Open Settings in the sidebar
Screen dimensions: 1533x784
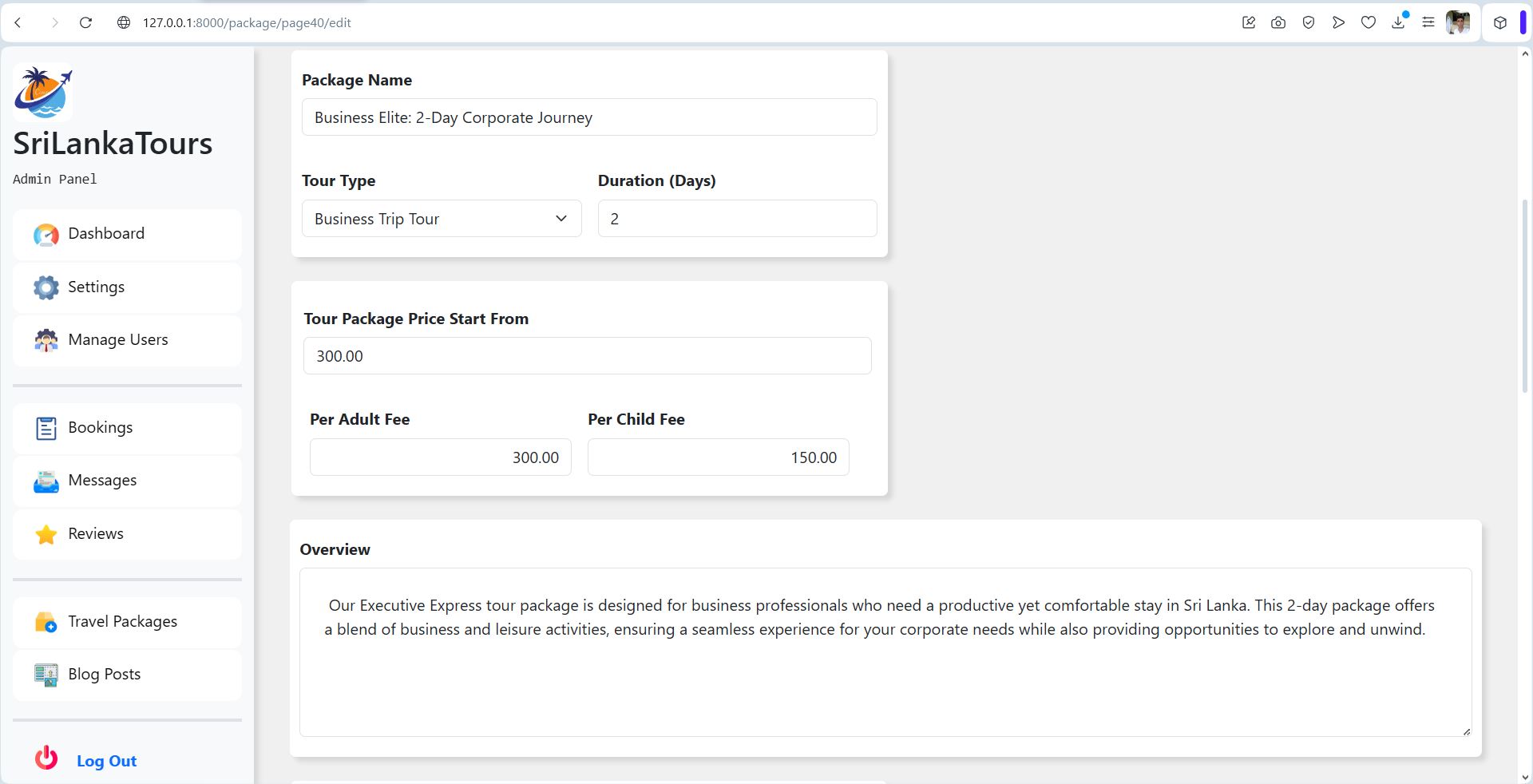click(x=127, y=287)
